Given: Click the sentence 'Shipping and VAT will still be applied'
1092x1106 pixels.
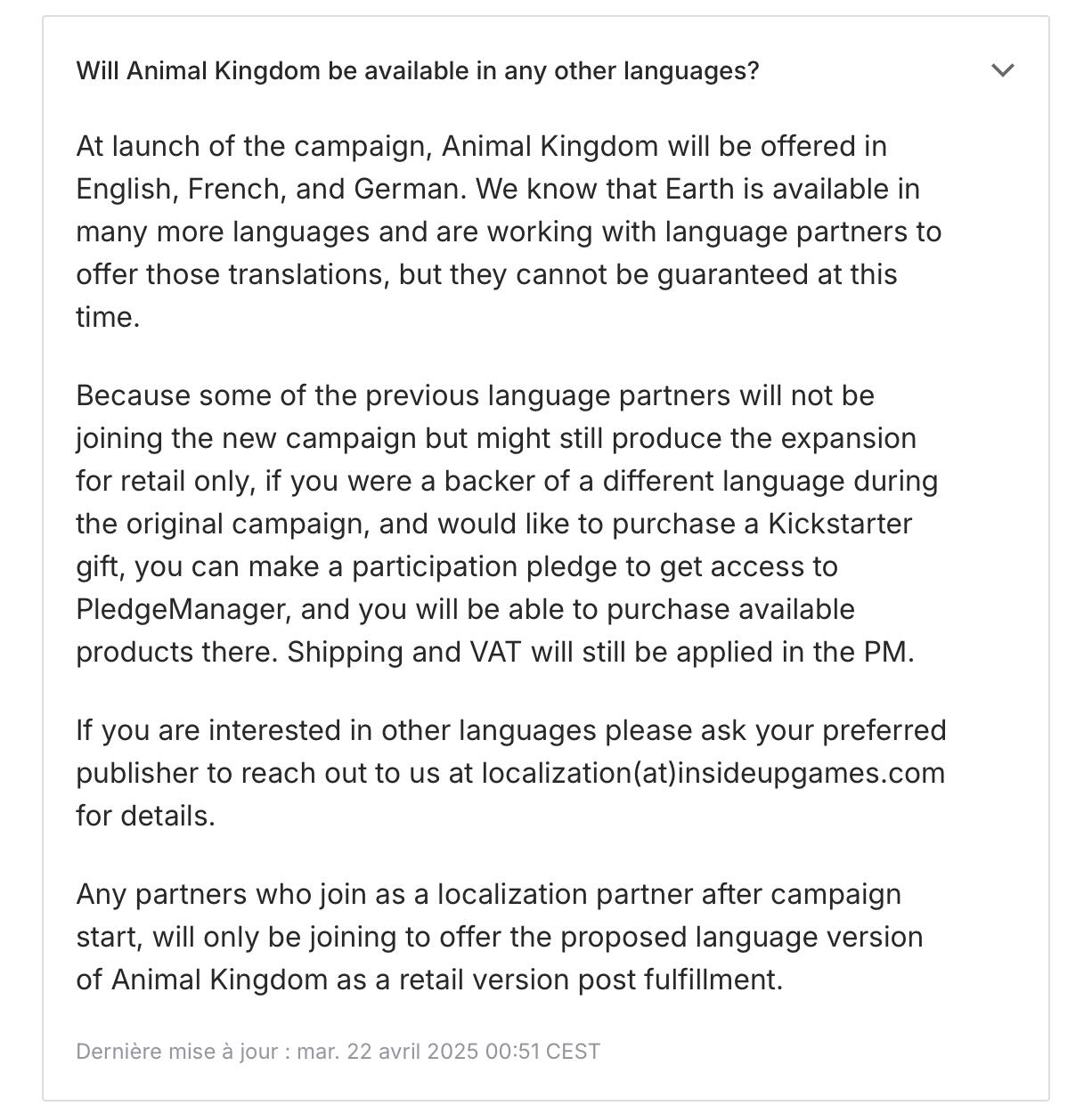Looking at the screenshot, I should (600, 652).
